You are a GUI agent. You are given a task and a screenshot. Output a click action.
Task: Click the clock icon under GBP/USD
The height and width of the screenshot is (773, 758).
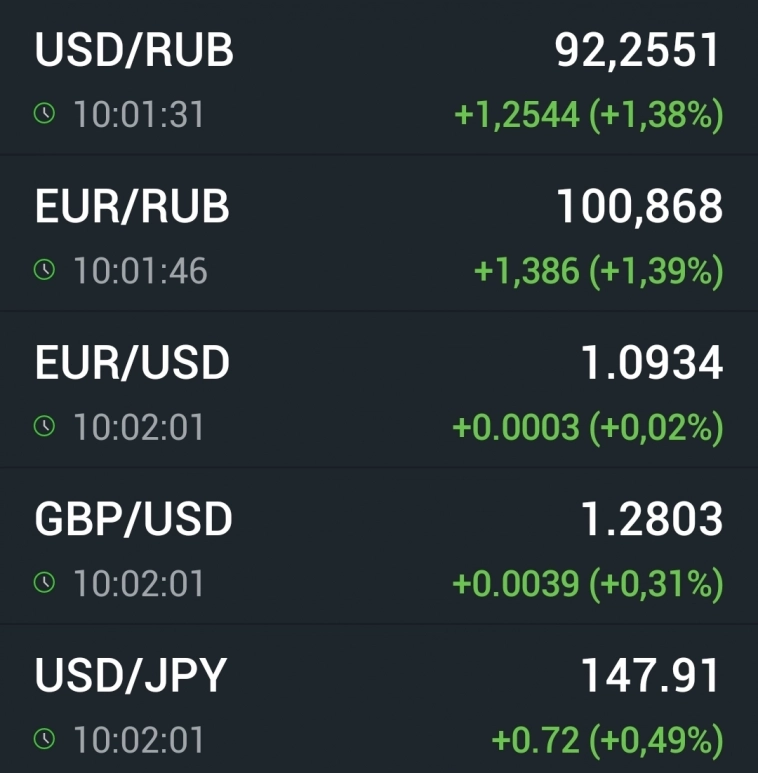tap(44, 583)
